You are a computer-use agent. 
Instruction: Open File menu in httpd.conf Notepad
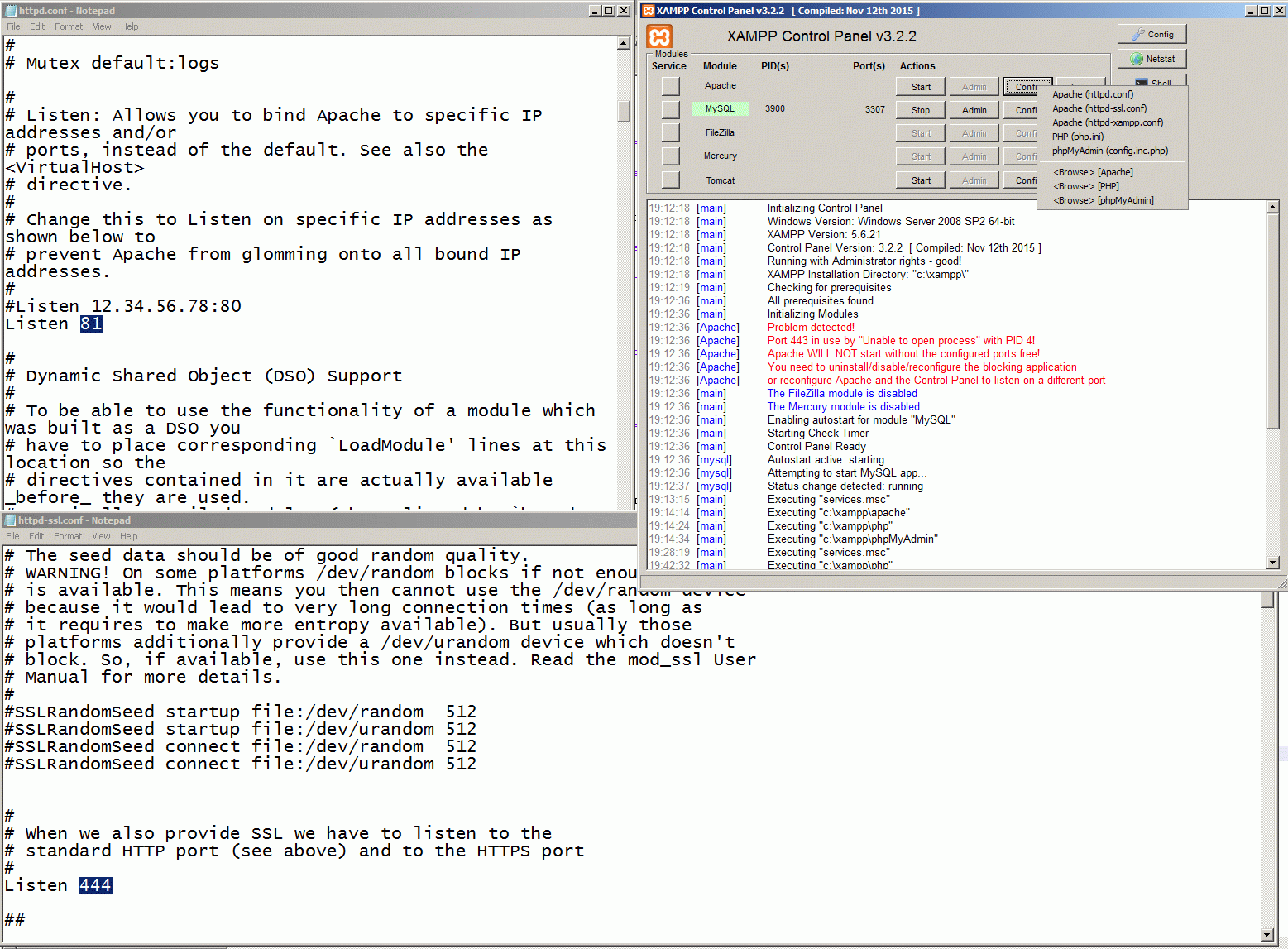13,26
